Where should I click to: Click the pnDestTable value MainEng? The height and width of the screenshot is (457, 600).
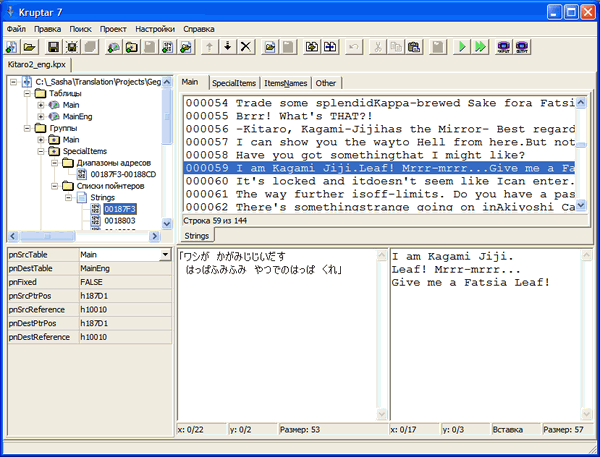(x=125, y=268)
